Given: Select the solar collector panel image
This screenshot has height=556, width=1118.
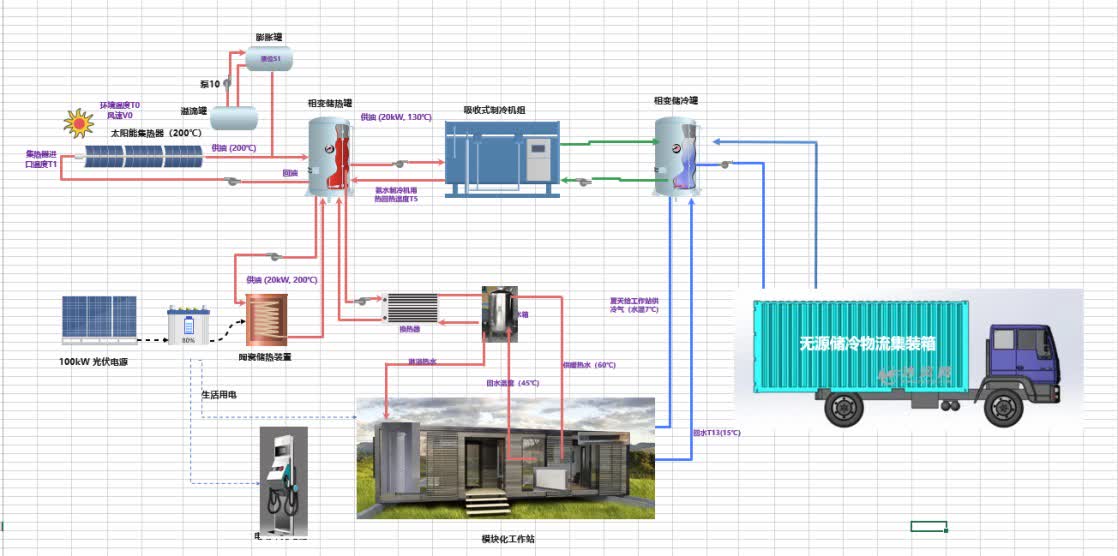Looking at the screenshot, I should tap(143, 156).
